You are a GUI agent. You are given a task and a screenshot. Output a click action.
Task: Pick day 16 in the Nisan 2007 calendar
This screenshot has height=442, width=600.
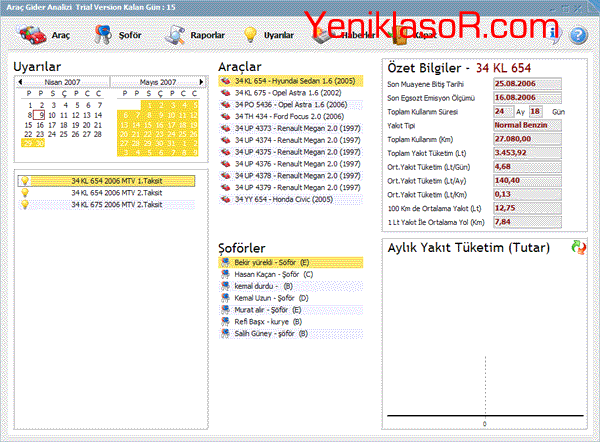tap(38, 124)
